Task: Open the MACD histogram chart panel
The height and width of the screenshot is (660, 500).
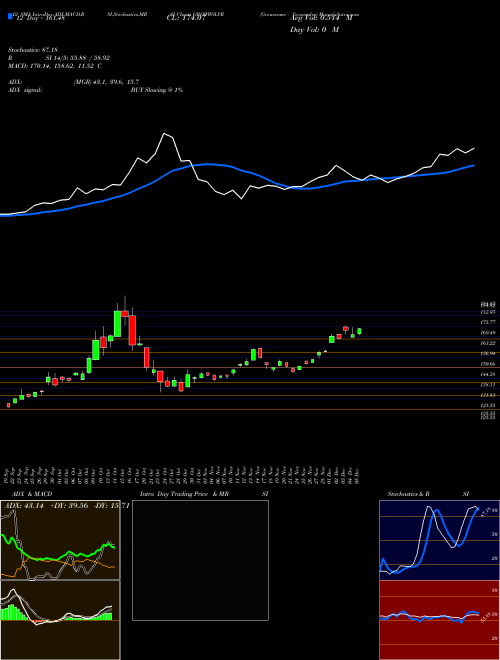Action: pyautogui.click(x=60, y=620)
